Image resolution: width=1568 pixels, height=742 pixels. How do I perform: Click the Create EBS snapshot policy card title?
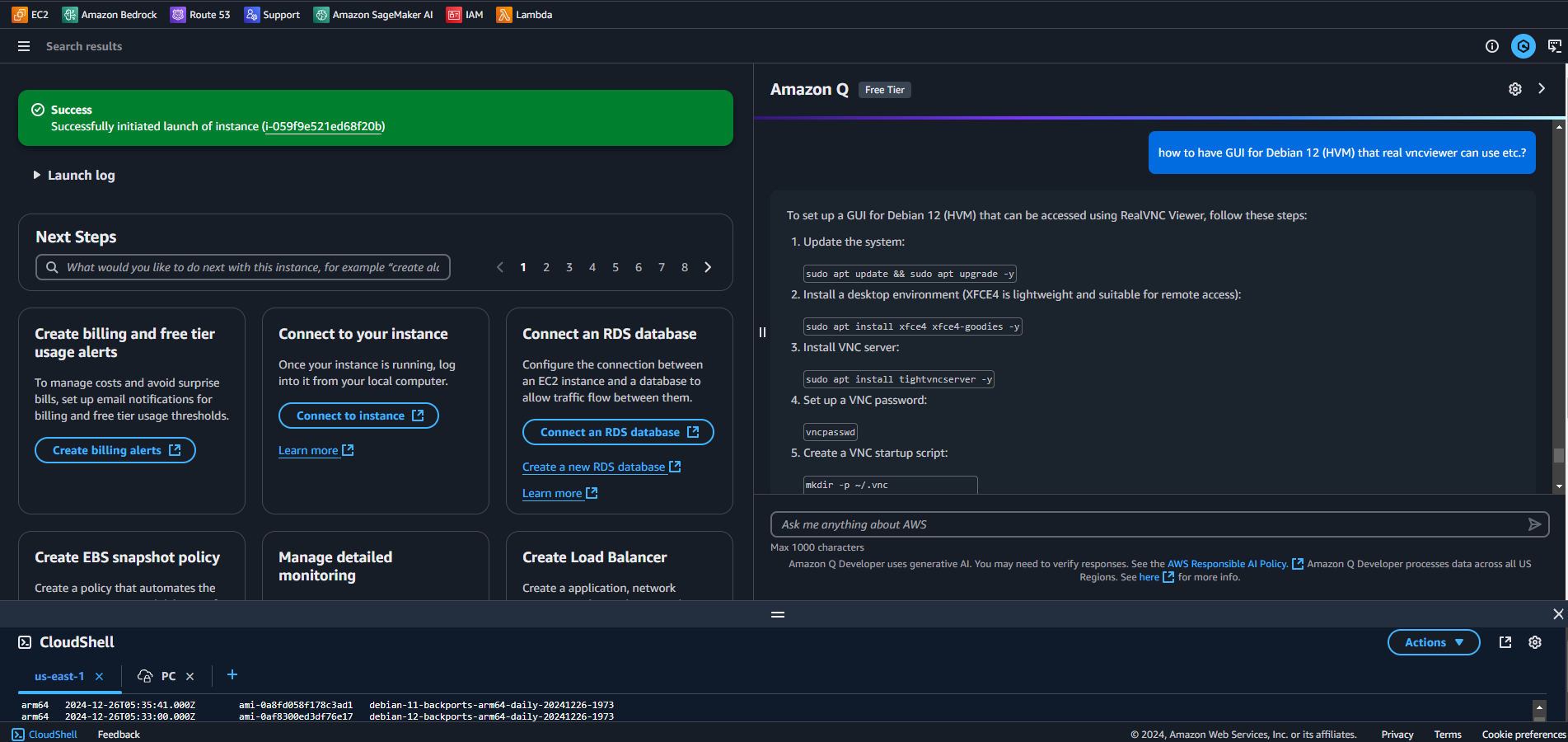(x=128, y=557)
